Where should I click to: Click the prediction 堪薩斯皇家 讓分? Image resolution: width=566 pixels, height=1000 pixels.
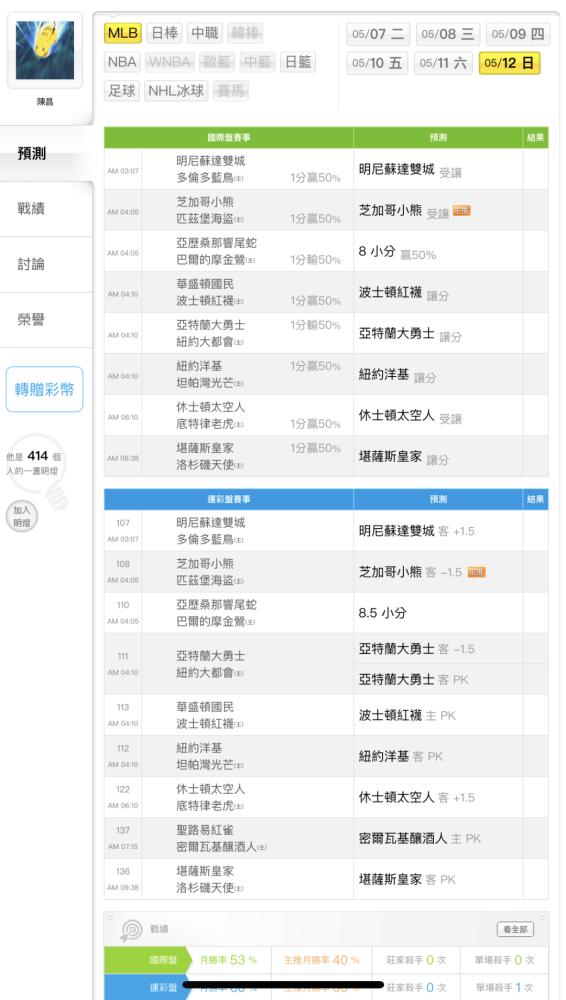pyautogui.click(x=403, y=457)
